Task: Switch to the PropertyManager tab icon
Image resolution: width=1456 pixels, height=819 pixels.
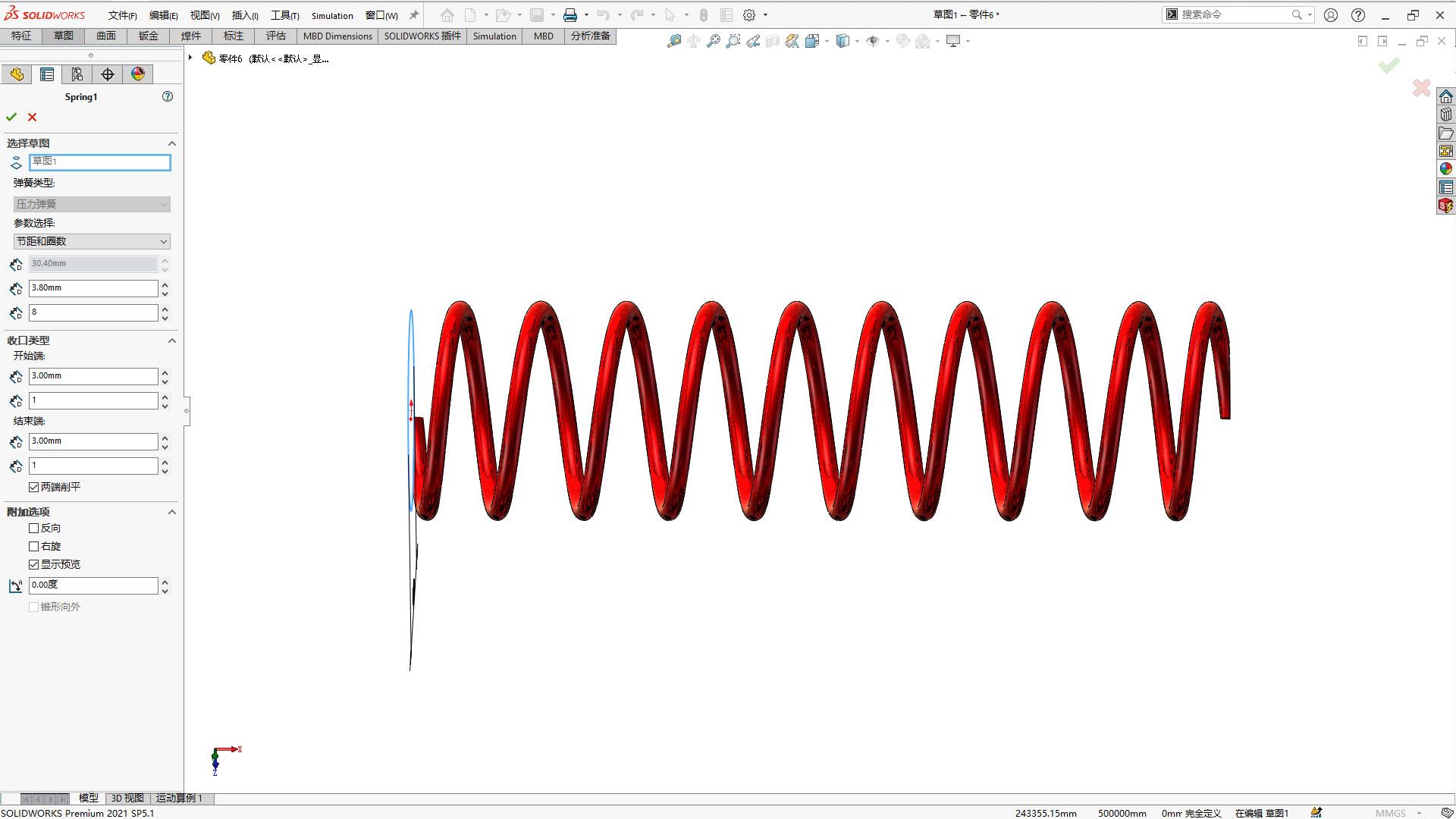Action: coord(47,74)
